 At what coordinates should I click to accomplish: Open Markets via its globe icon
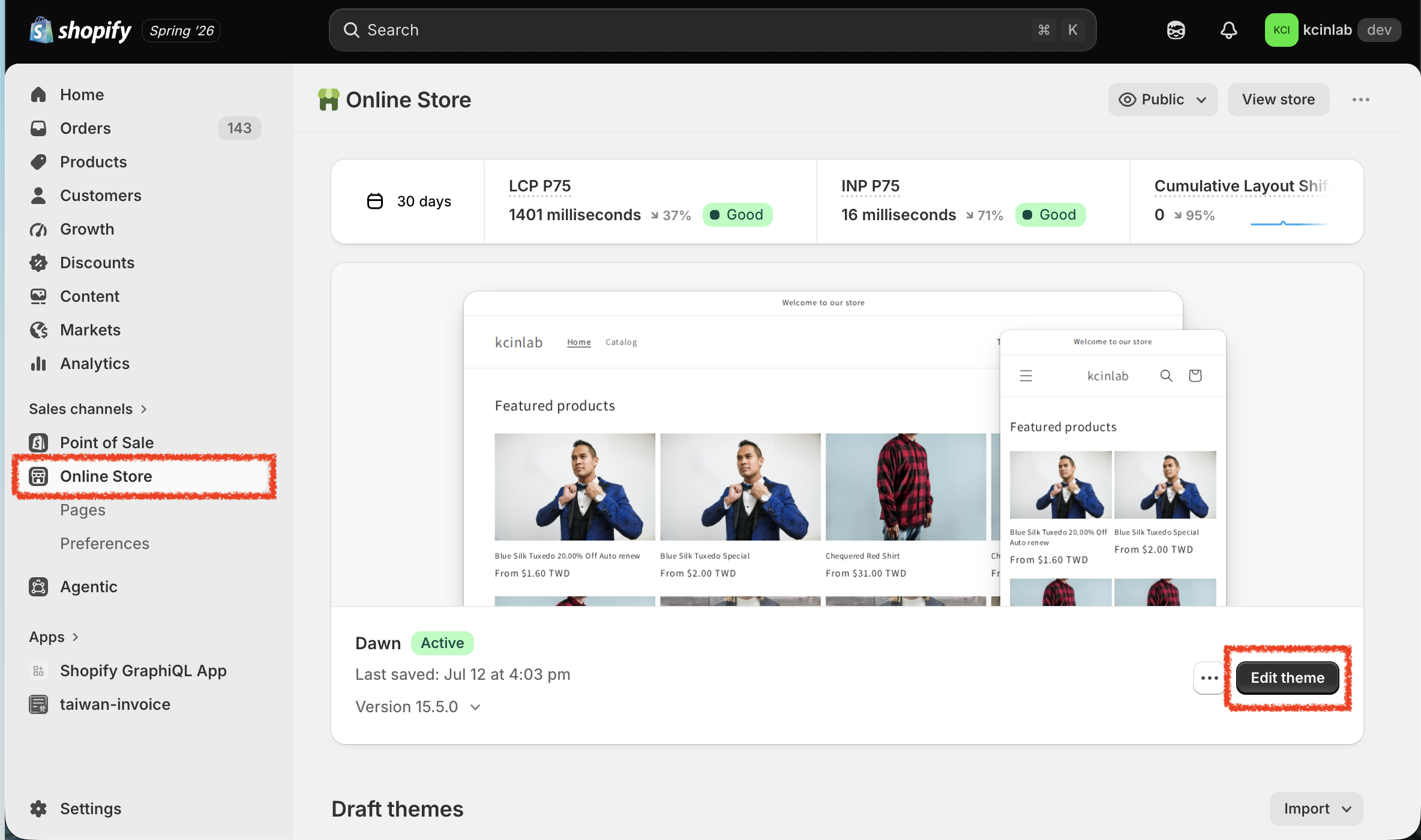click(x=38, y=330)
